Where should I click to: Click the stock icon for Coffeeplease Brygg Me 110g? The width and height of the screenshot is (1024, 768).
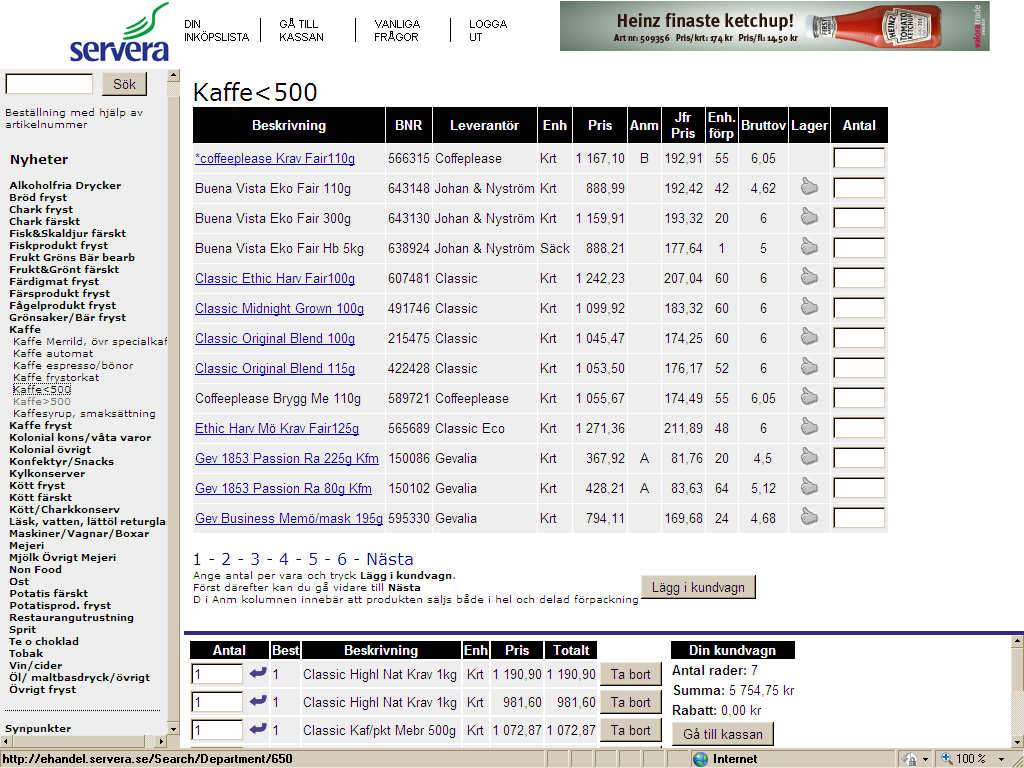pyautogui.click(x=809, y=398)
